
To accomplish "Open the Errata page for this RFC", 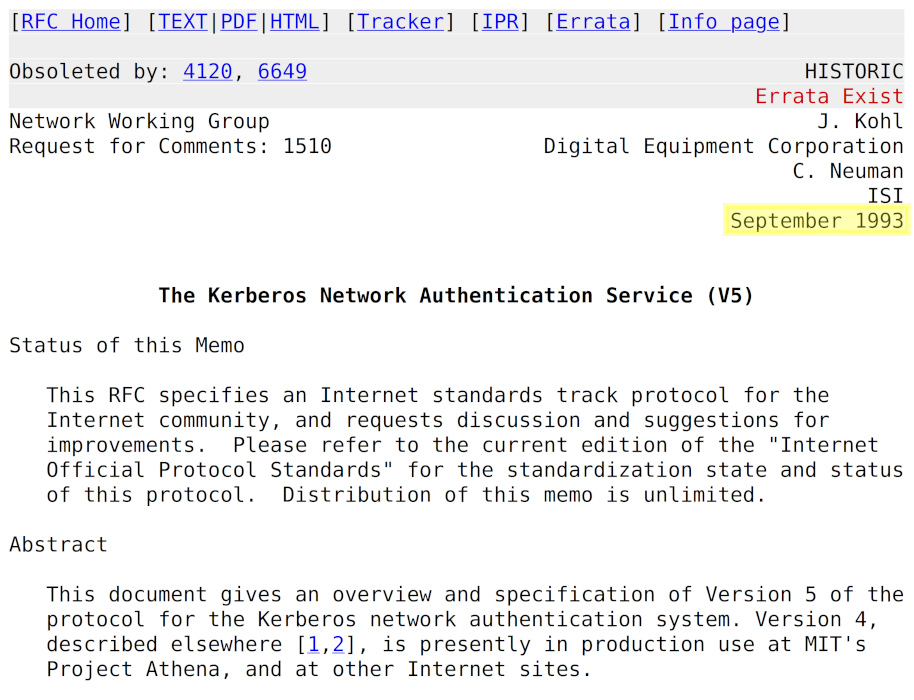I will click(593, 21).
